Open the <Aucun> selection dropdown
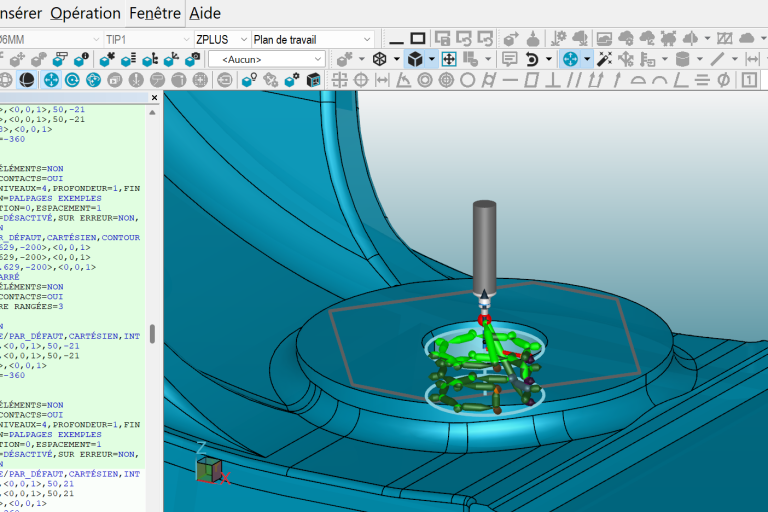 point(317,59)
